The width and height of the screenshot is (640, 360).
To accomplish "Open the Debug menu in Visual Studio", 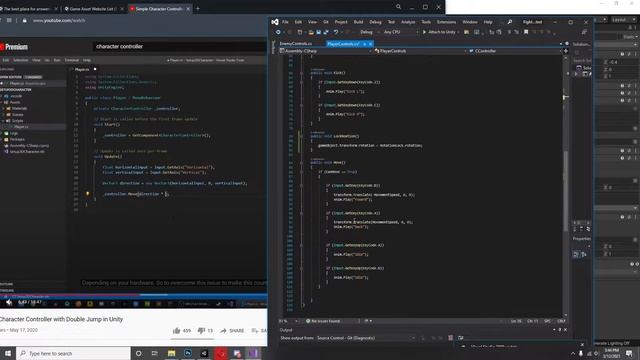I will click(x=375, y=22).
